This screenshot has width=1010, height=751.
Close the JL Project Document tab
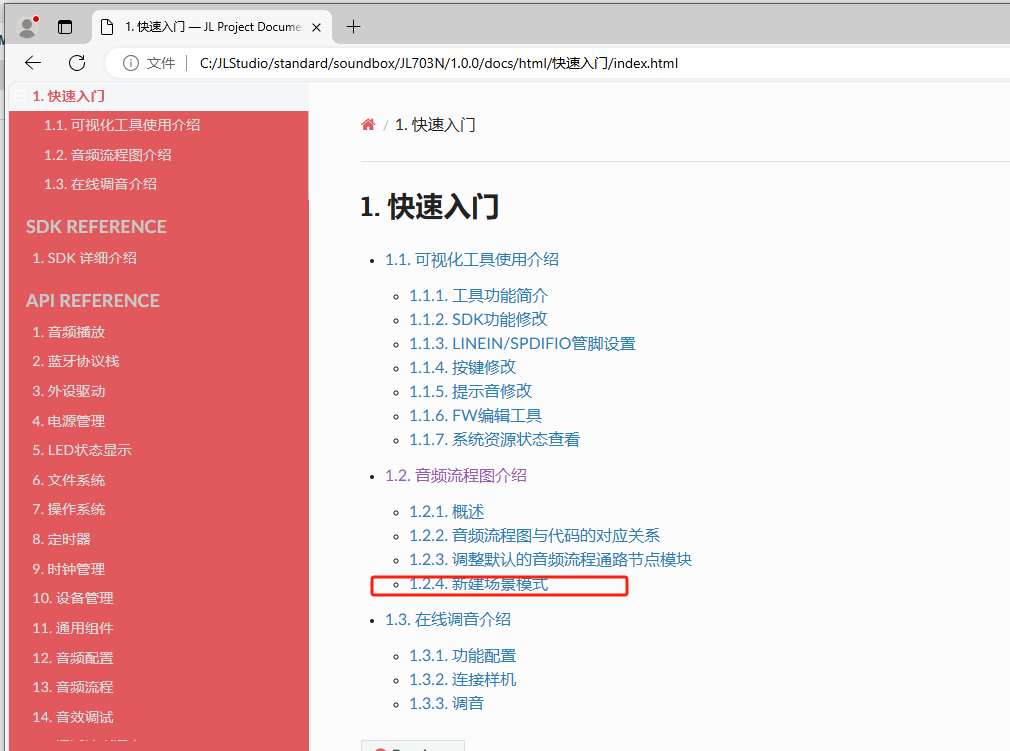316,27
